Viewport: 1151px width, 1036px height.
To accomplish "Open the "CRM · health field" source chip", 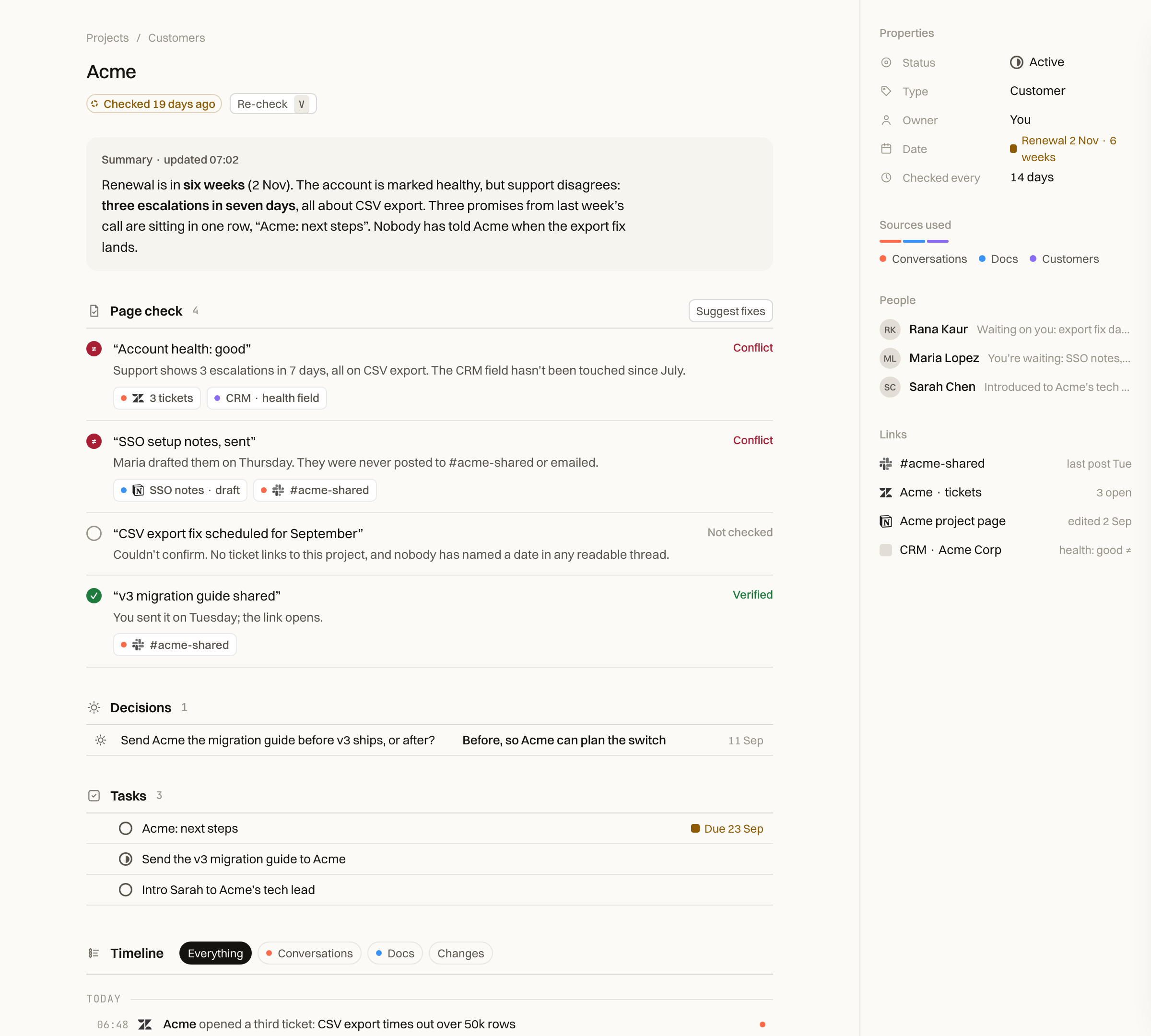I will (266, 398).
